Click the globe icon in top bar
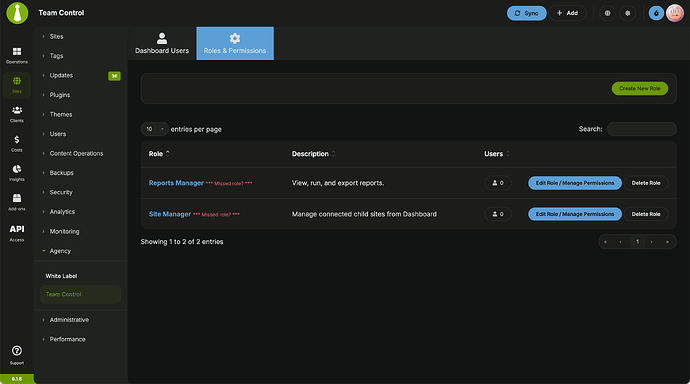690x384 pixels. (x=607, y=13)
